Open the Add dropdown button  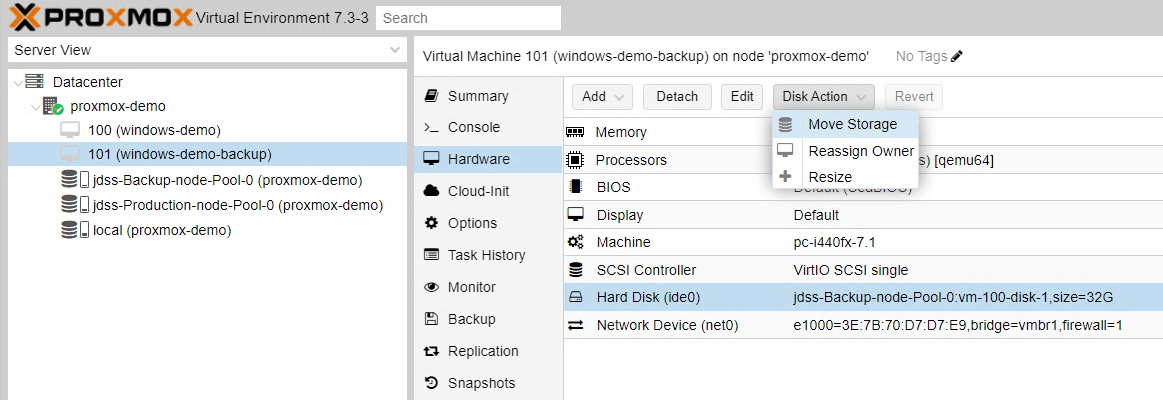(x=602, y=96)
